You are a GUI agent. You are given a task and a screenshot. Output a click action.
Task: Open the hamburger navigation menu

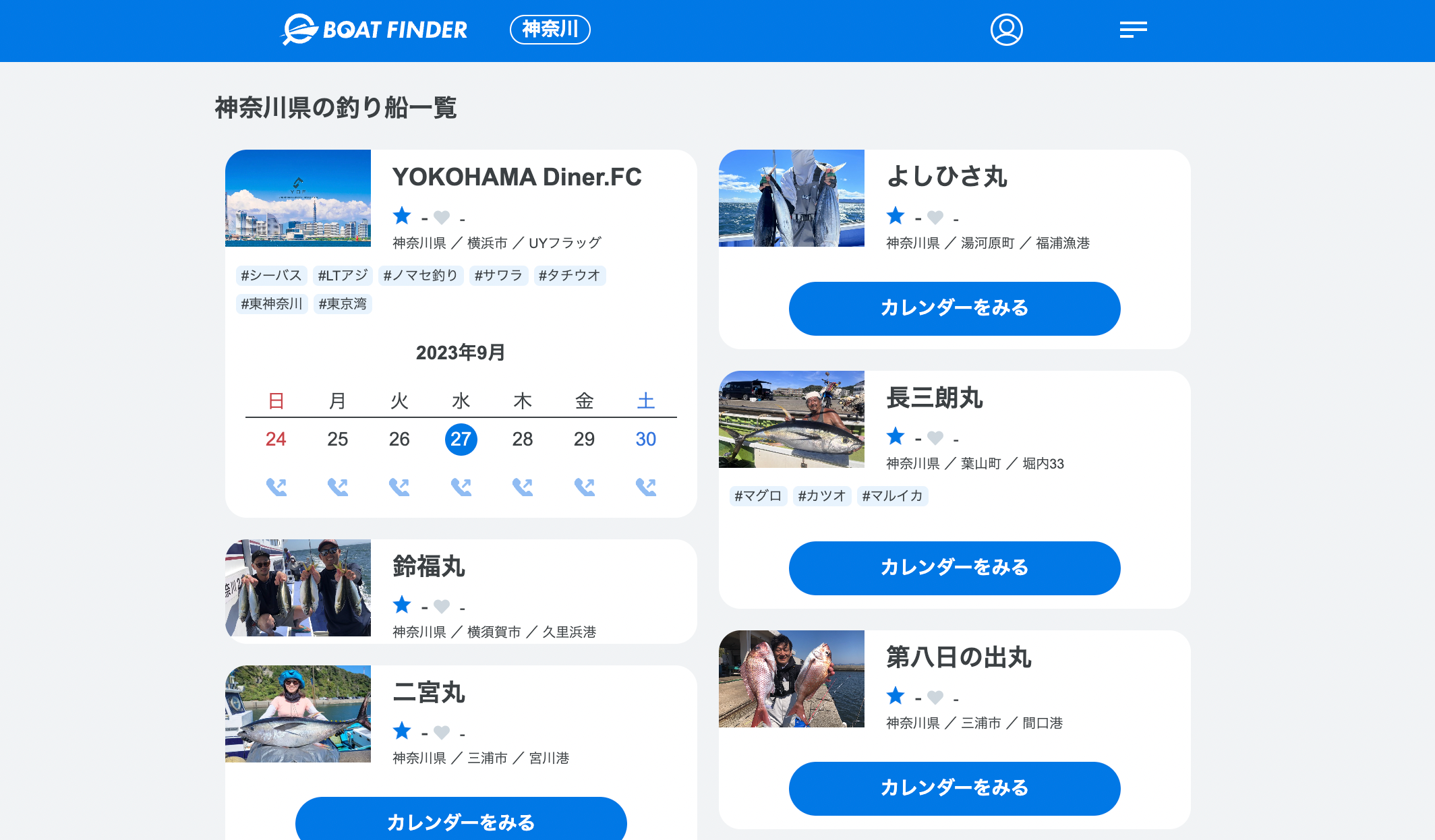click(1134, 28)
